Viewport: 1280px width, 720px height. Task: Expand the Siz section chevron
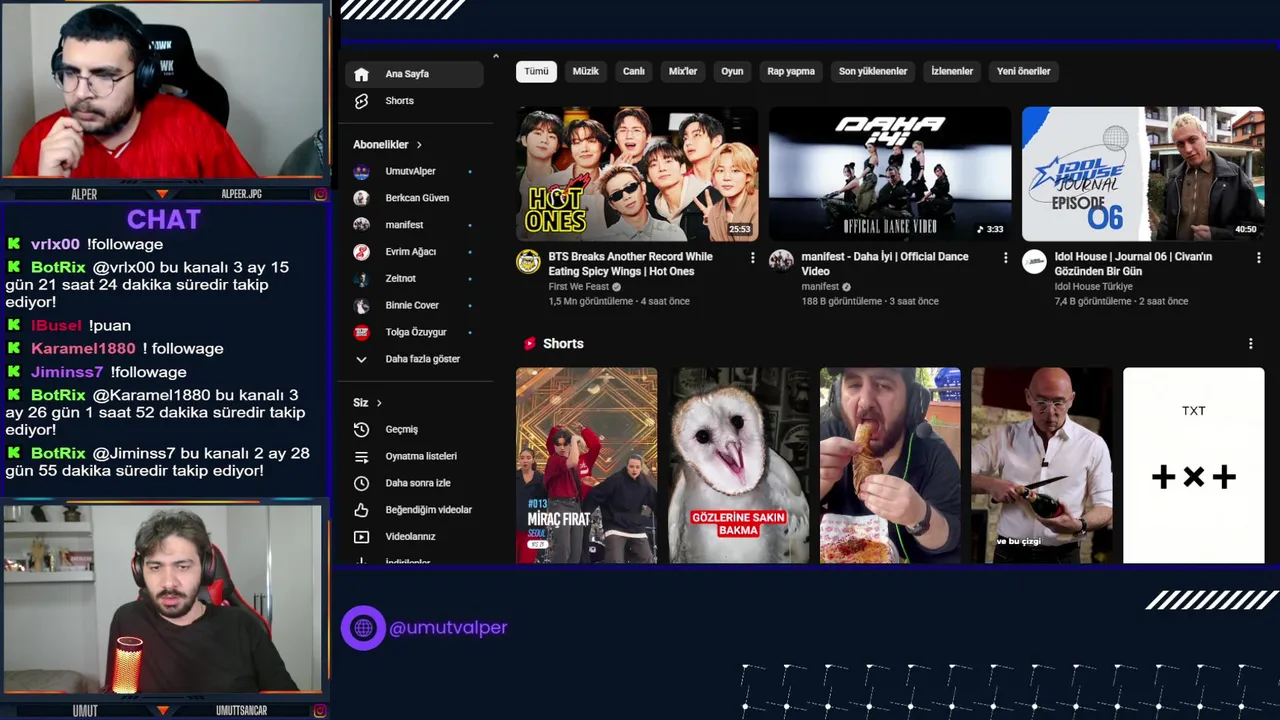[x=379, y=403]
